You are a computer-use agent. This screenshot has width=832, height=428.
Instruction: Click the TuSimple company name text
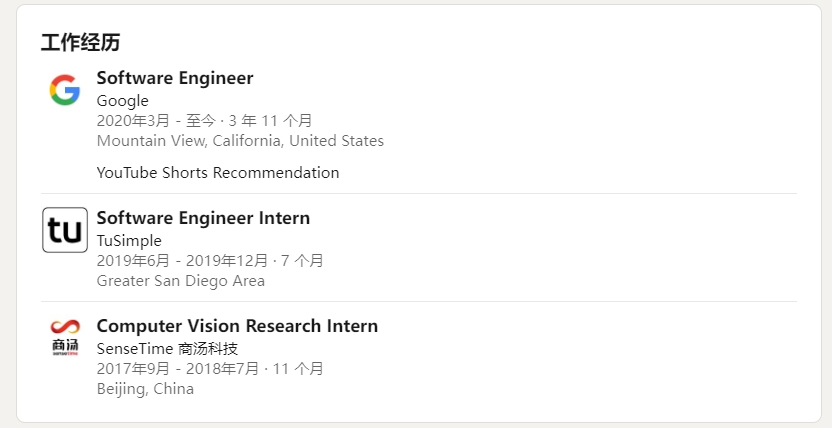[x=129, y=241]
